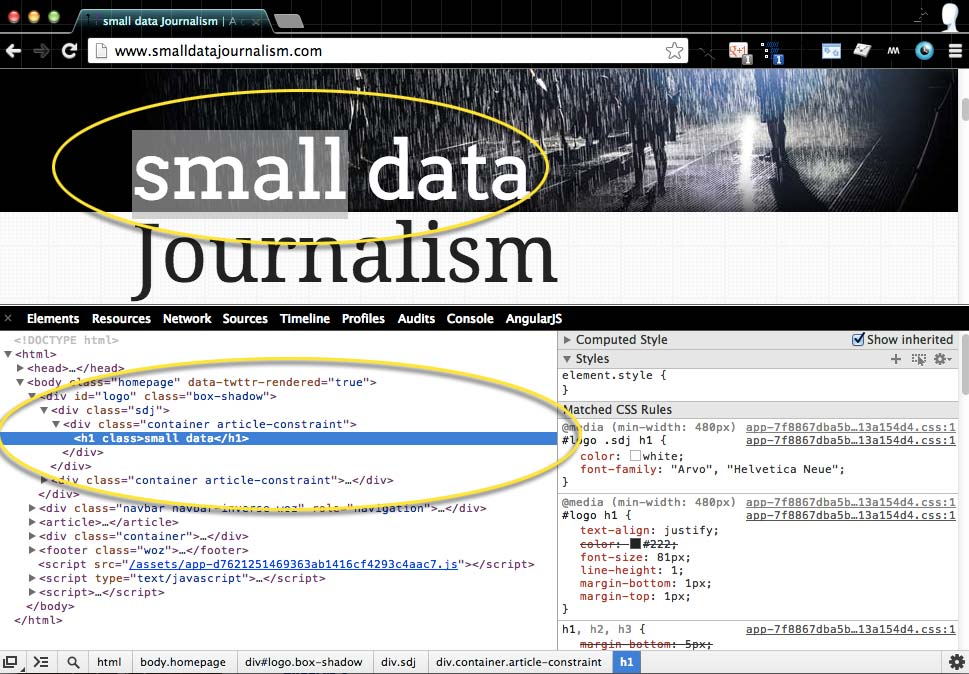
Task: Select body.homepage in the breadcrumb bar
Action: click(183, 662)
